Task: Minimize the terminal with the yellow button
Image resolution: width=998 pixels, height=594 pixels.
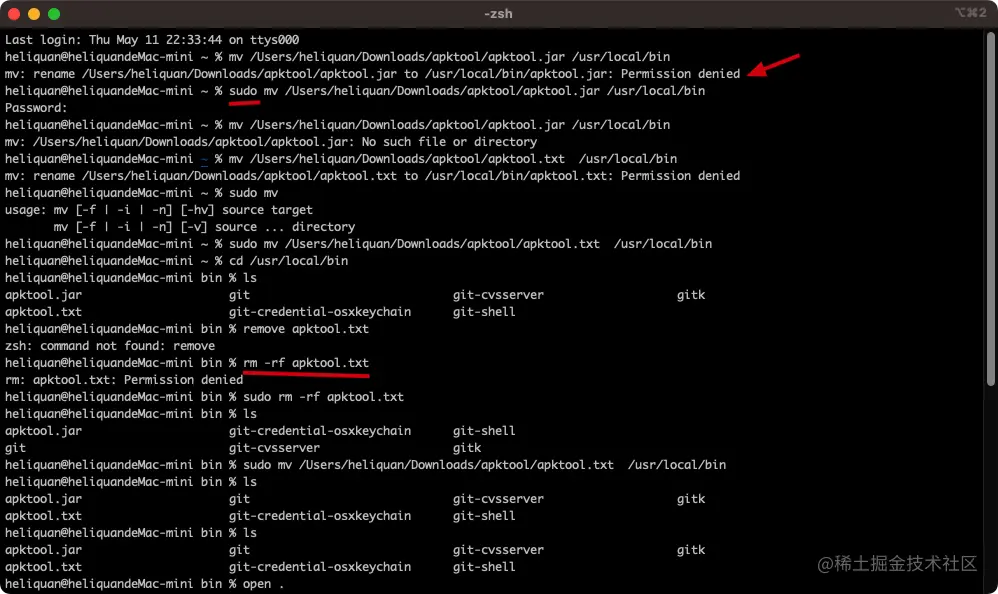Action: (34, 13)
